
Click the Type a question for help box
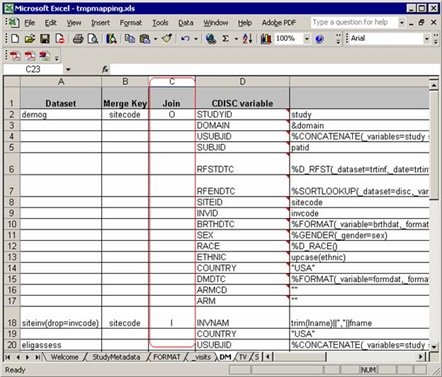(354, 22)
